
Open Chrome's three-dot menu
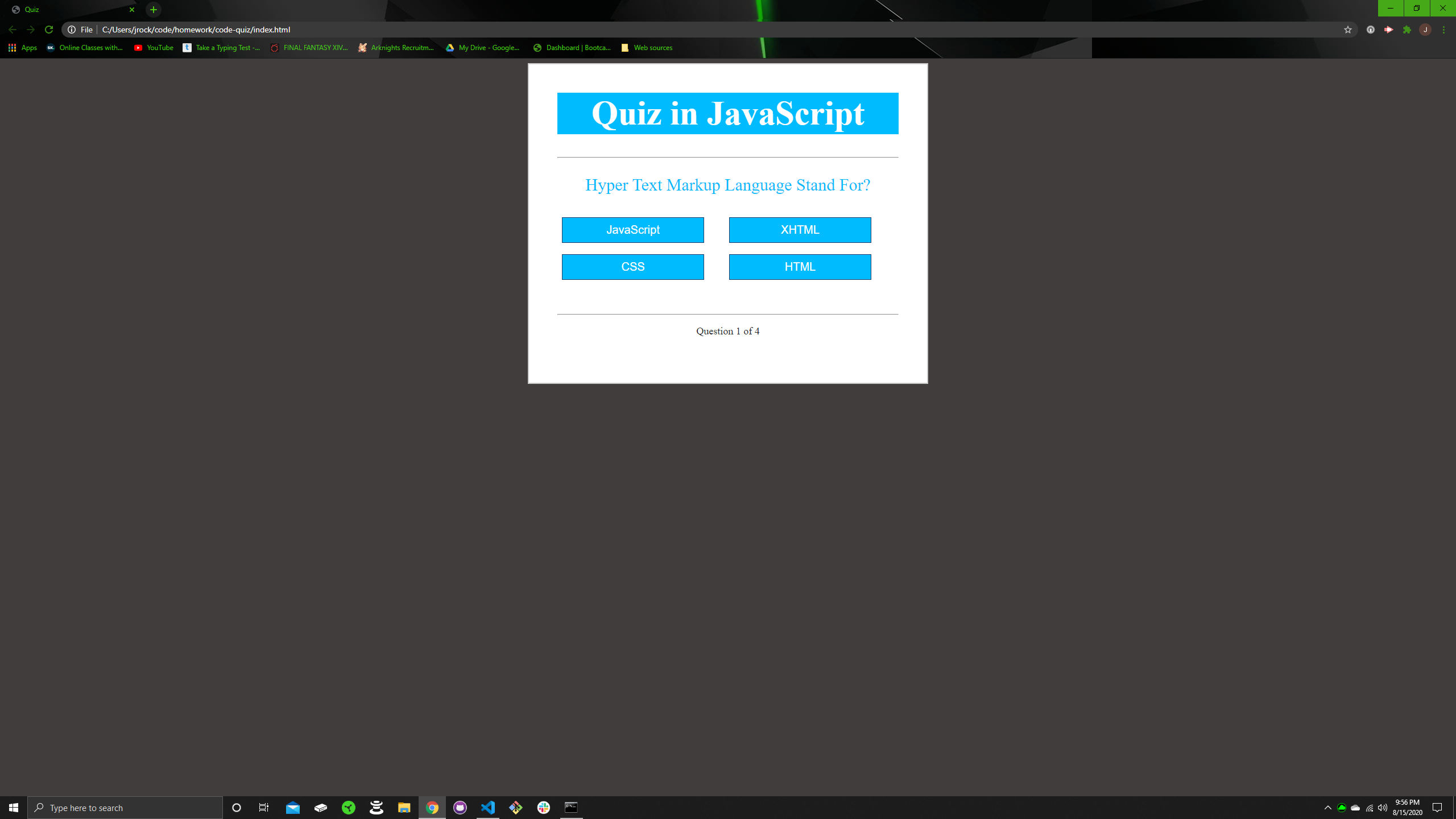pyautogui.click(x=1443, y=30)
